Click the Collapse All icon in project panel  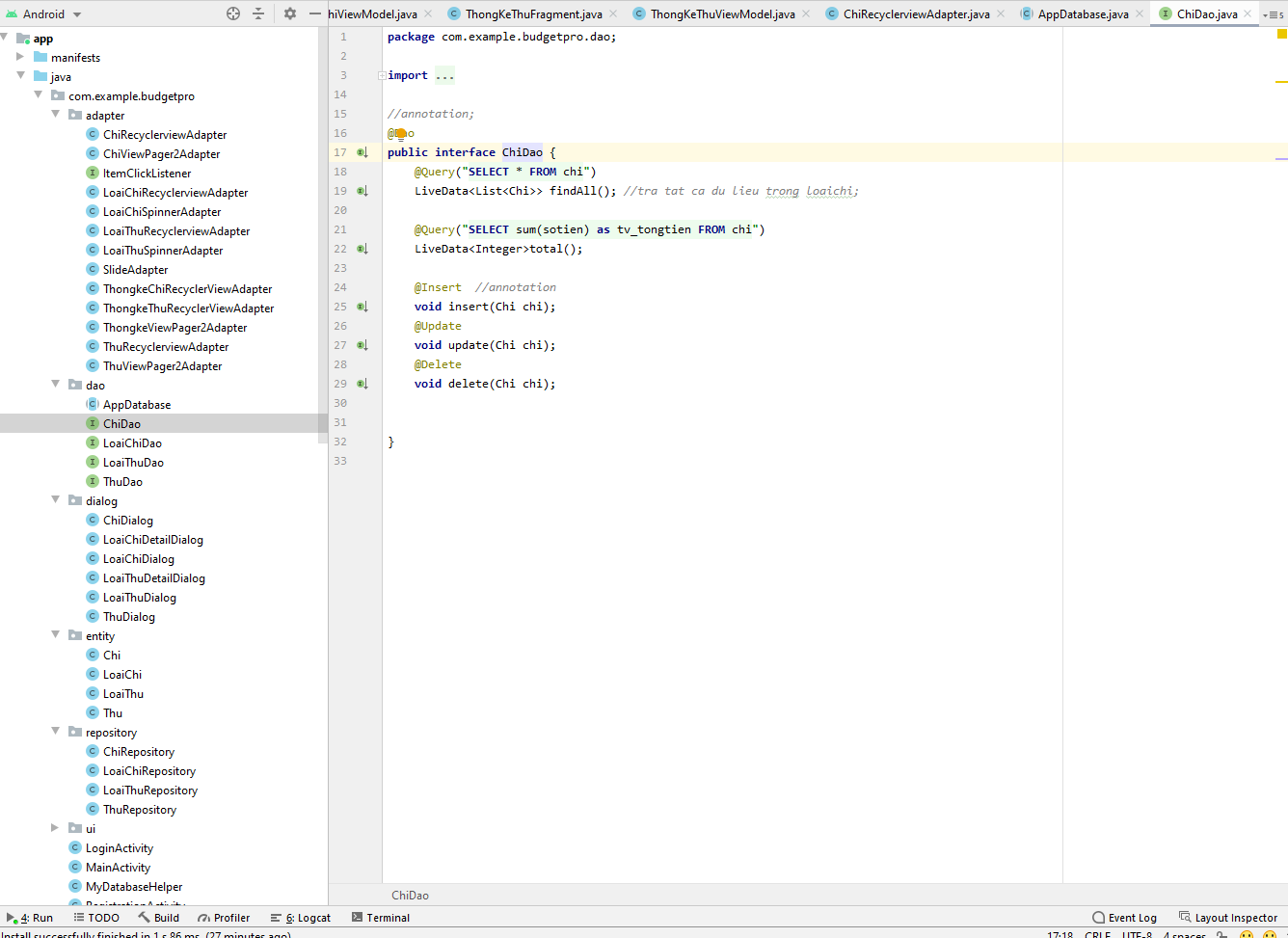pos(258,13)
